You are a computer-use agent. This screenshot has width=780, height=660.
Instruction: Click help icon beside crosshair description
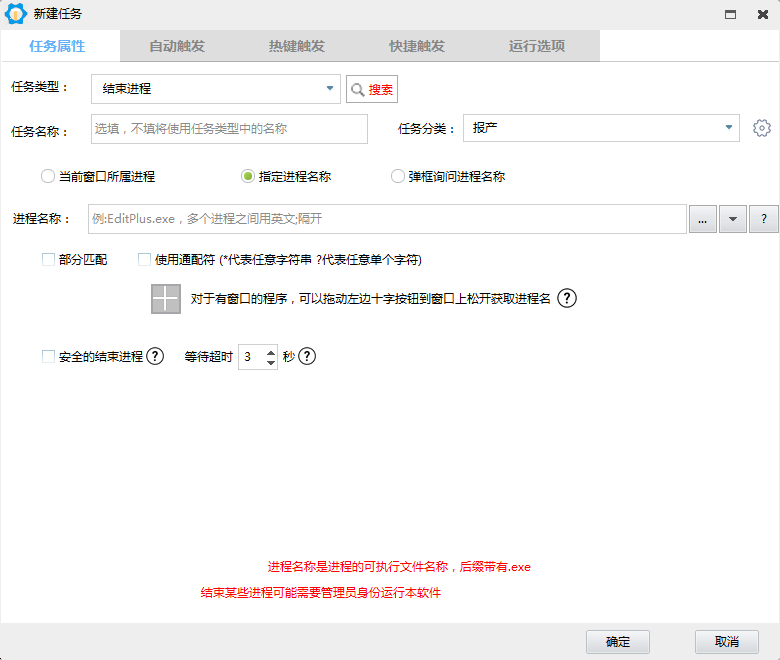(x=567, y=299)
